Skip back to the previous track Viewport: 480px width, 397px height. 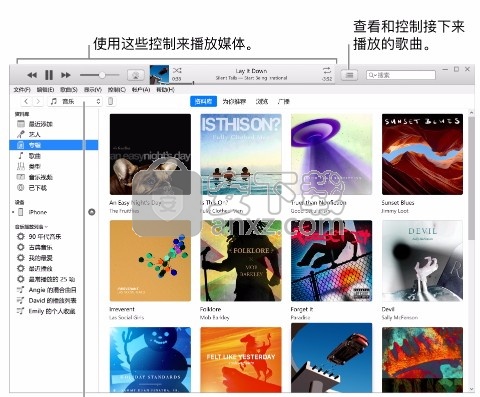click(x=32, y=75)
